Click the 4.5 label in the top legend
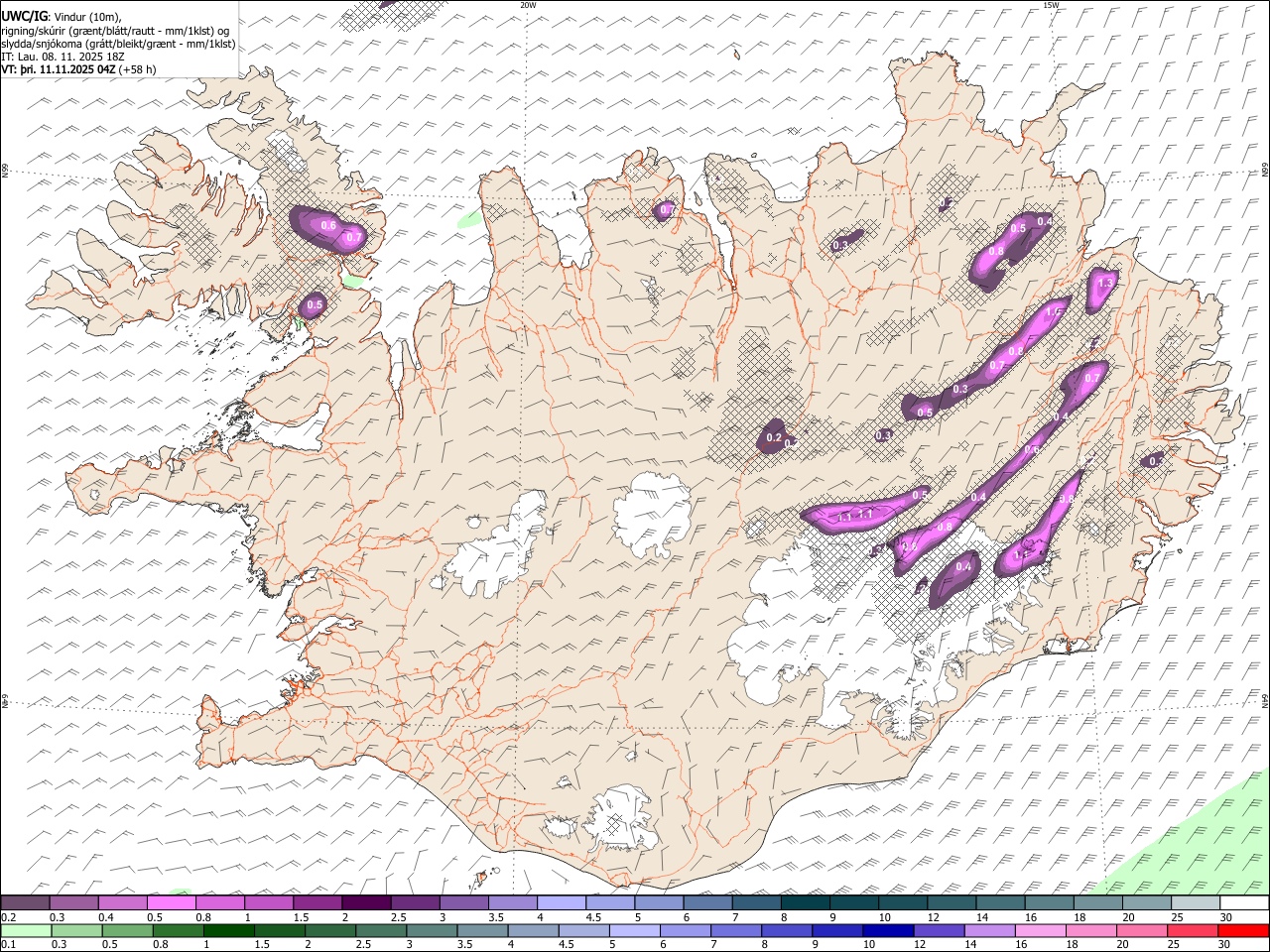 (592, 917)
